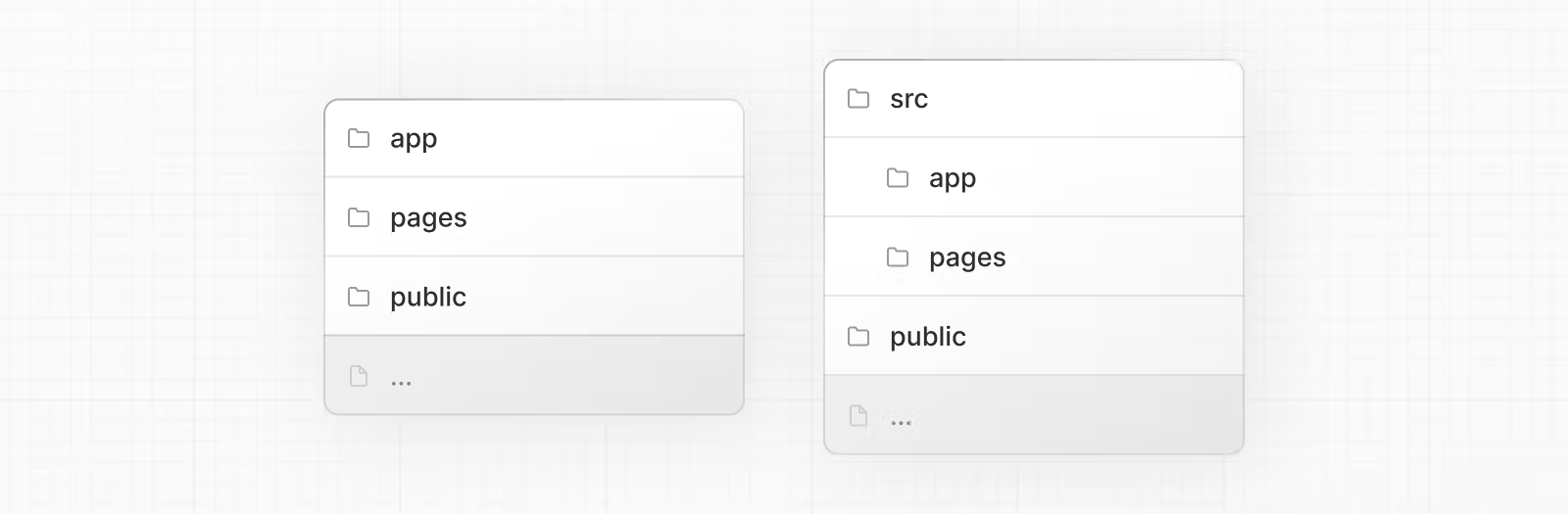Screen dimensions: 1568x514
Task: Select the pages label nested under src
Action: tap(967, 257)
